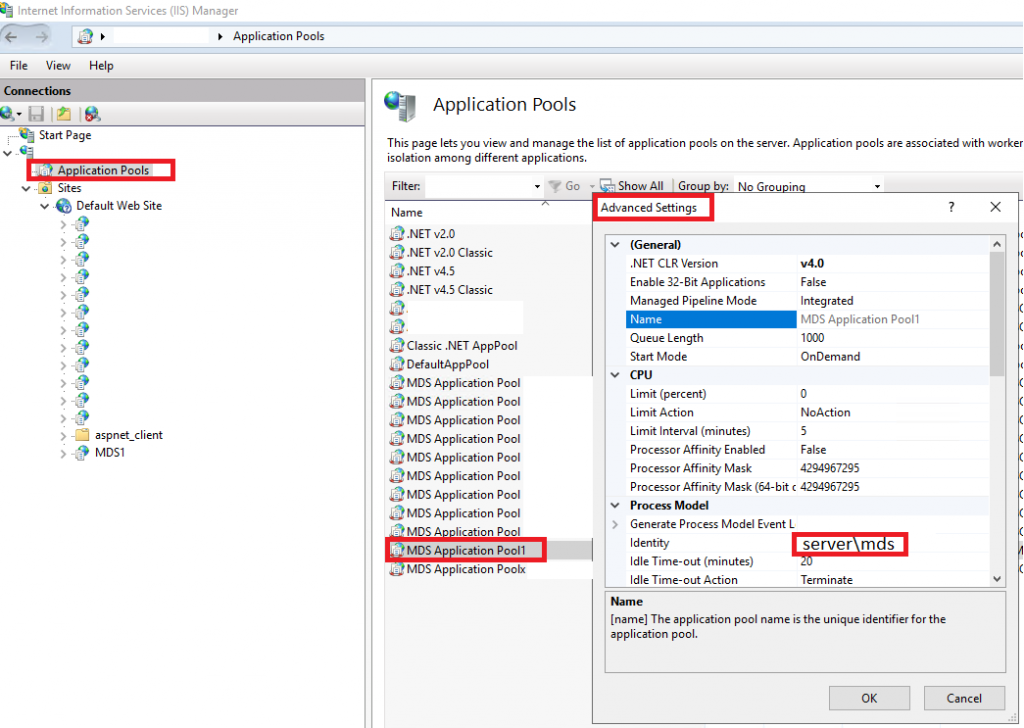Collapse the CPU section
This screenshot has height=728, width=1024.
pos(615,375)
